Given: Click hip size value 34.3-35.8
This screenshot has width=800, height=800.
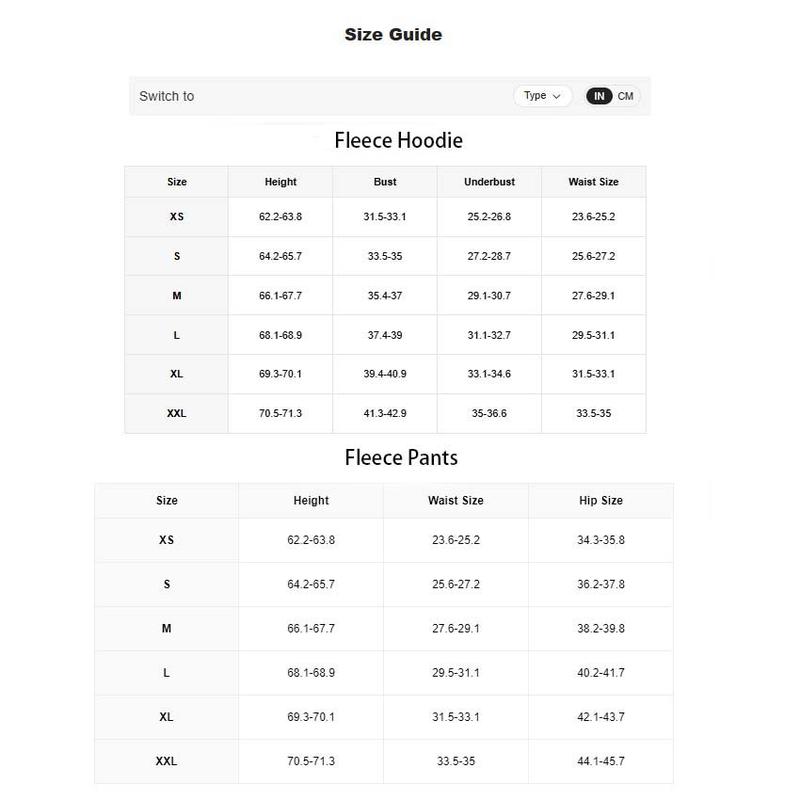Looking at the screenshot, I should click(601, 540).
